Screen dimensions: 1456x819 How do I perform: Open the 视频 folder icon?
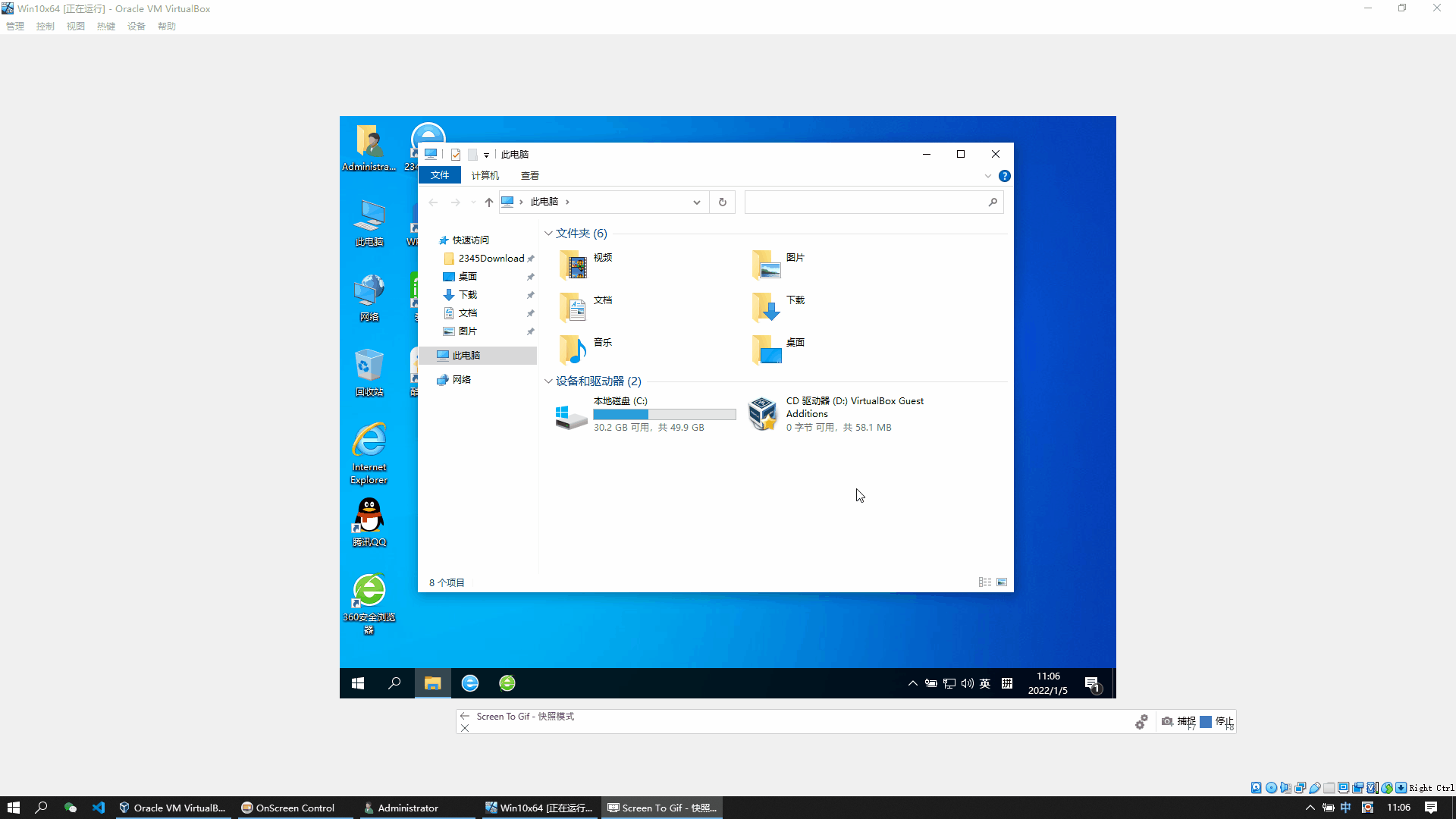574,265
